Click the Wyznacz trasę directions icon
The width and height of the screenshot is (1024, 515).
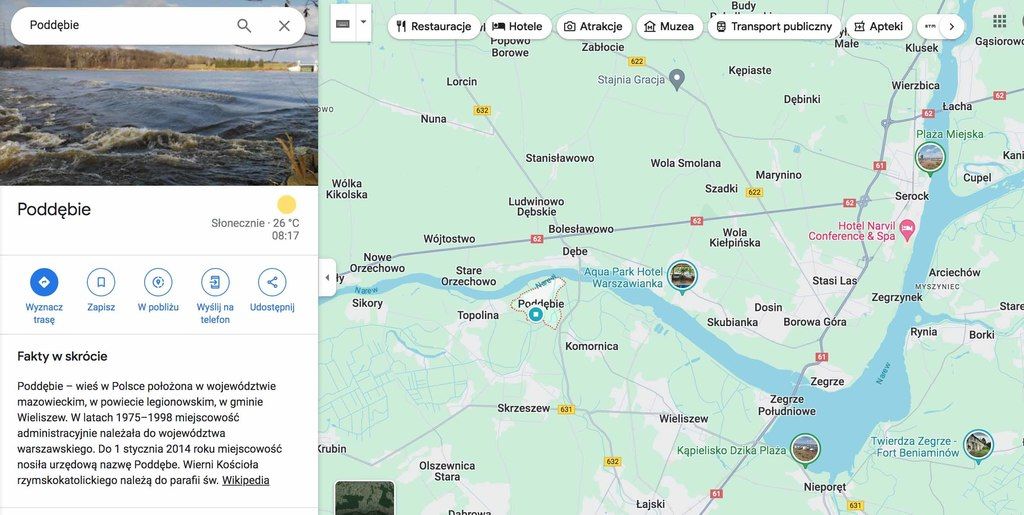point(44,282)
